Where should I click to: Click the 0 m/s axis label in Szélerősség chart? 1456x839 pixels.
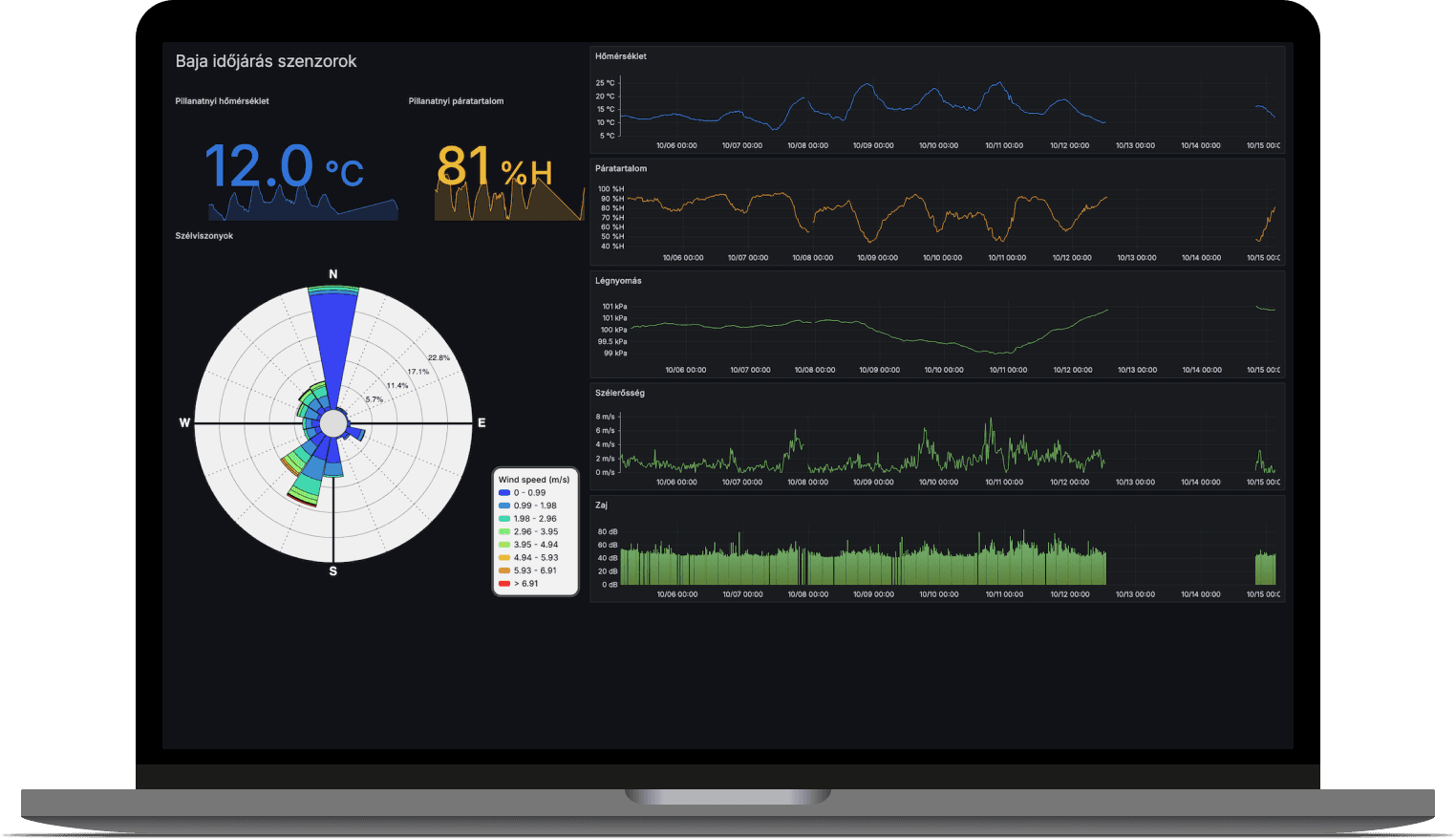(606, 472)
